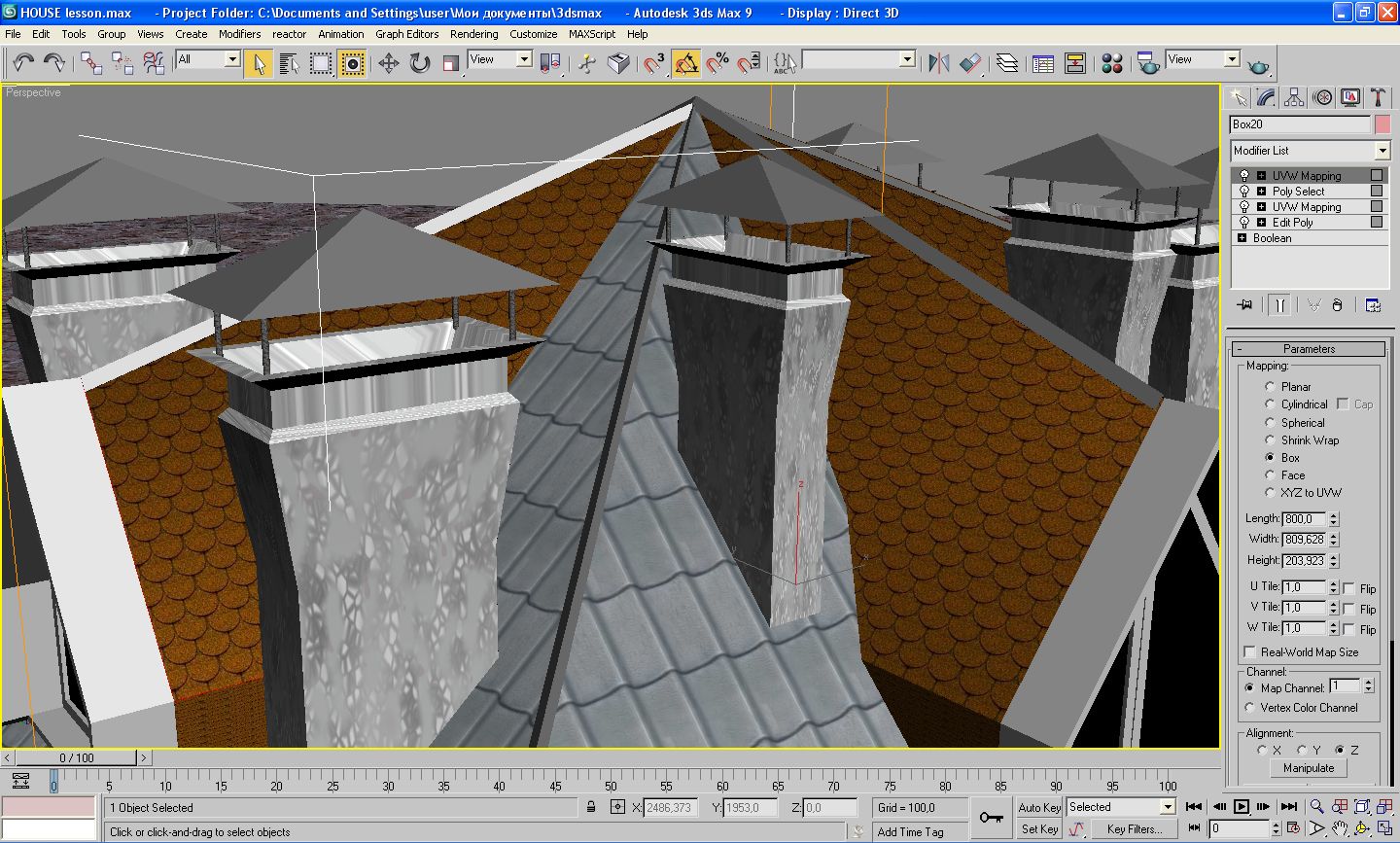Image resolution: width=1400 pixels, height=843 pixels.
Task: Click the Box20 object color swatch
Action: click(1382, 124)
